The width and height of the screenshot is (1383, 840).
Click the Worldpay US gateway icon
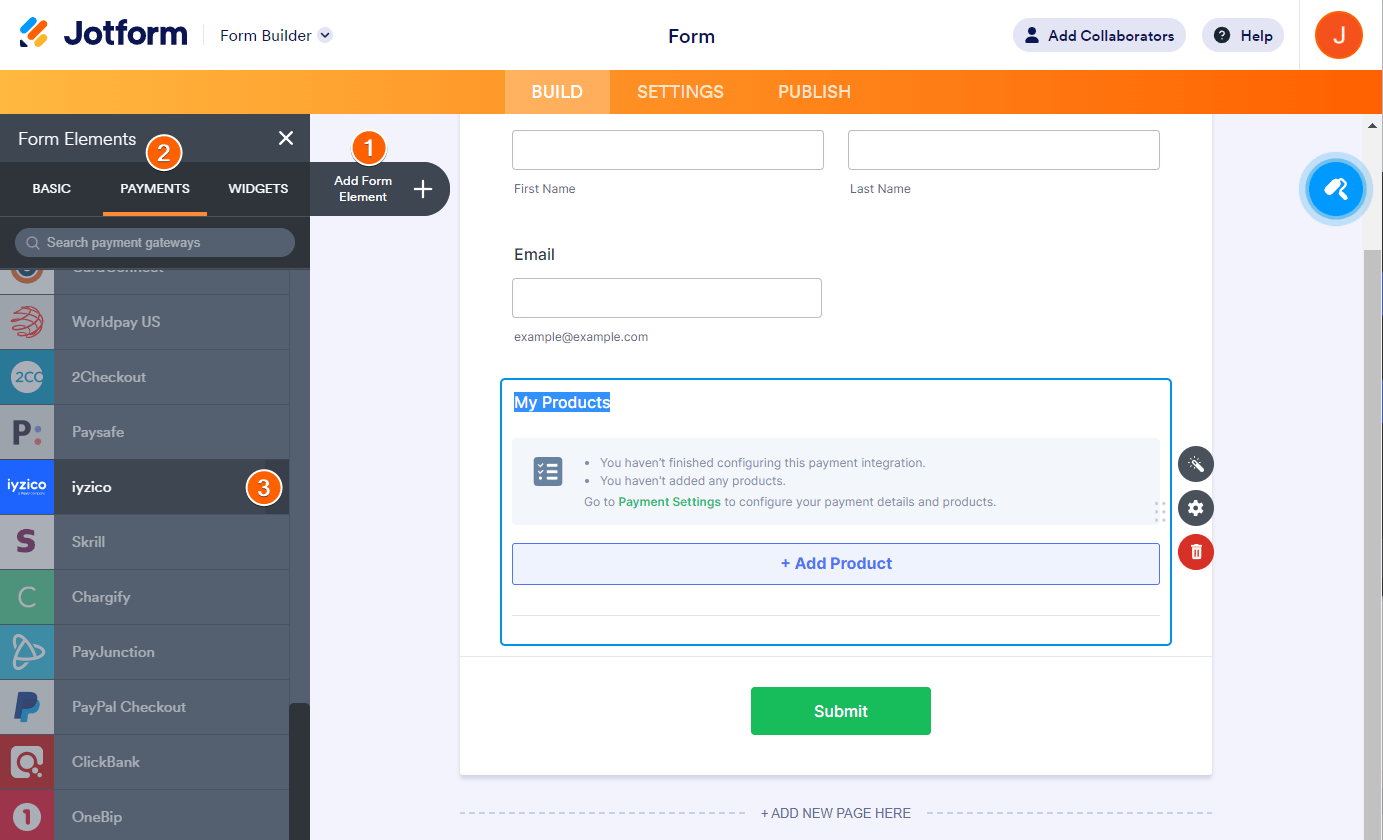[x=27, y=322]
